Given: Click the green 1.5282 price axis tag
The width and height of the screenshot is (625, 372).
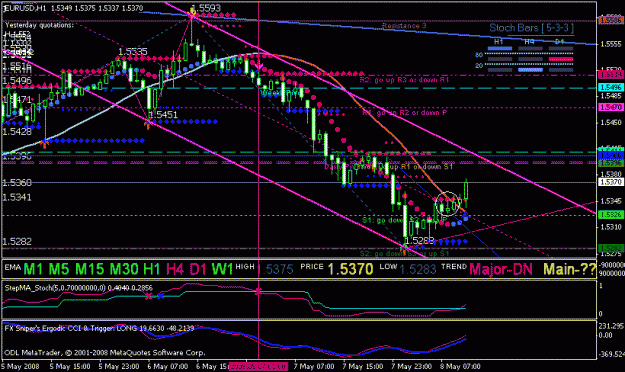Looking at the screenshot, I should coord(610,248).
